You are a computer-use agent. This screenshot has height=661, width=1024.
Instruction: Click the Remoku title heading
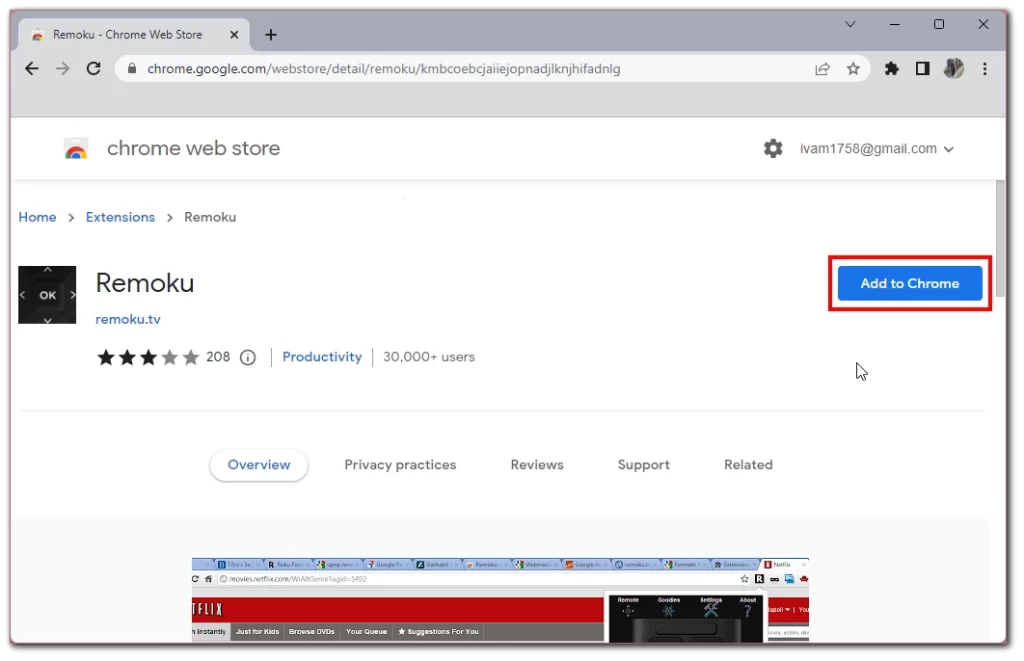coord(144,283)
